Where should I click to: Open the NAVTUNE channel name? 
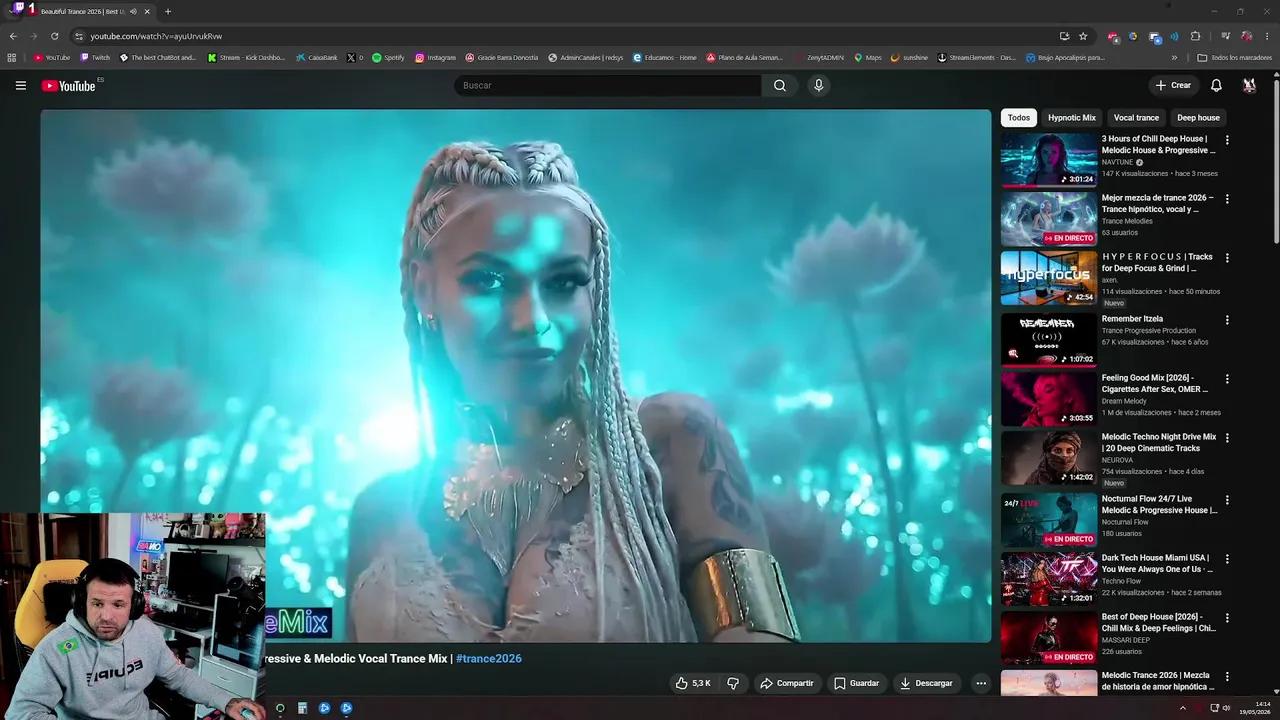(x=1117, y=162)
